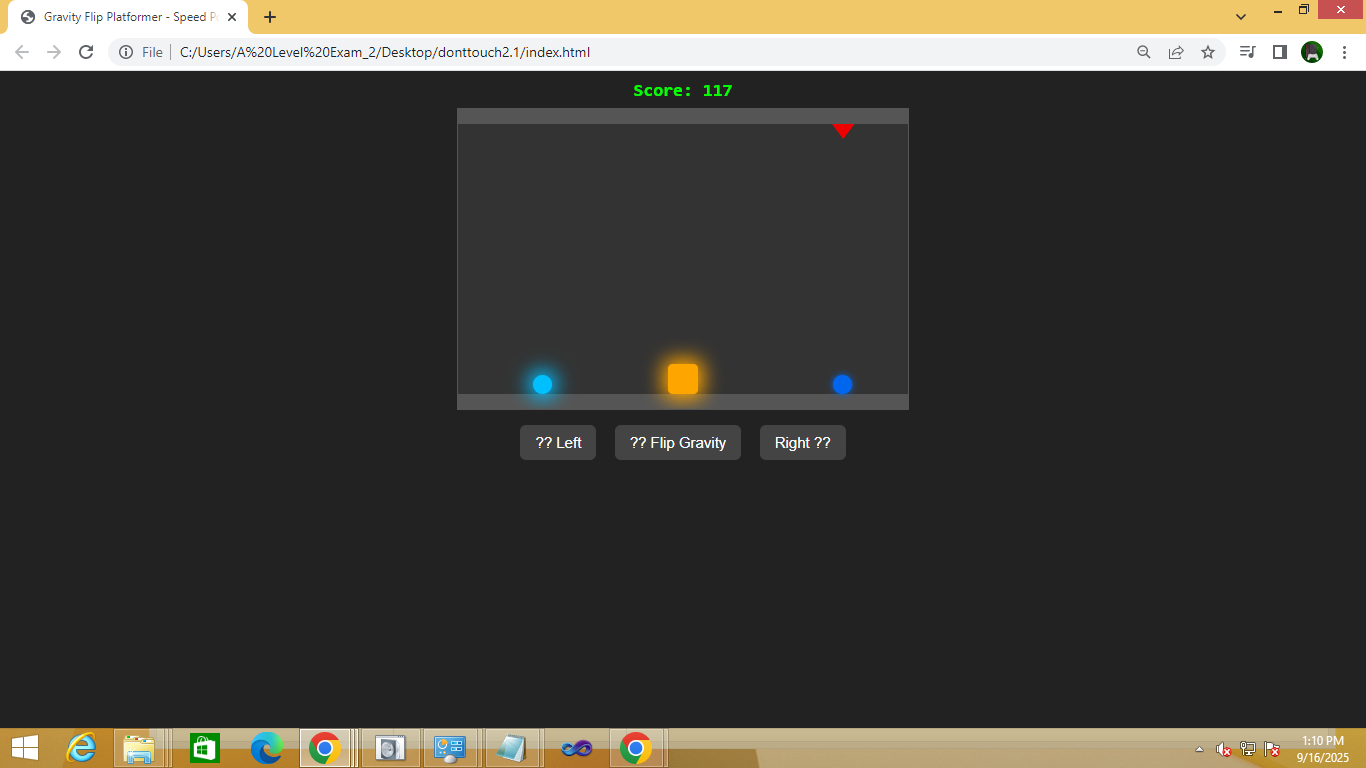Launch Internet Explorer from taskbar
Screen dimensions: 1366x768
click(81, 748)
